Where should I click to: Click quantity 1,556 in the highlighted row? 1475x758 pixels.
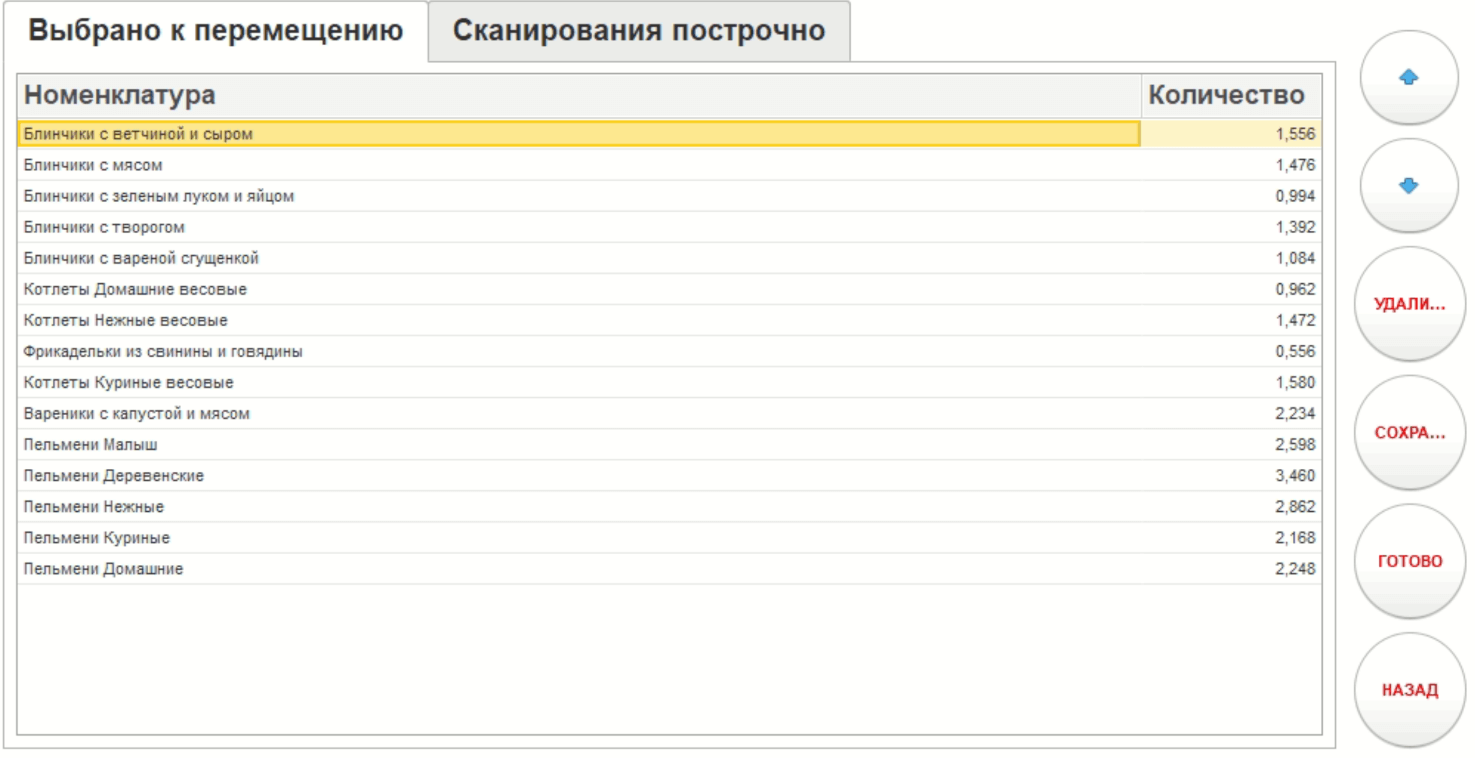pyautogui.click(x=1295, y=134)
